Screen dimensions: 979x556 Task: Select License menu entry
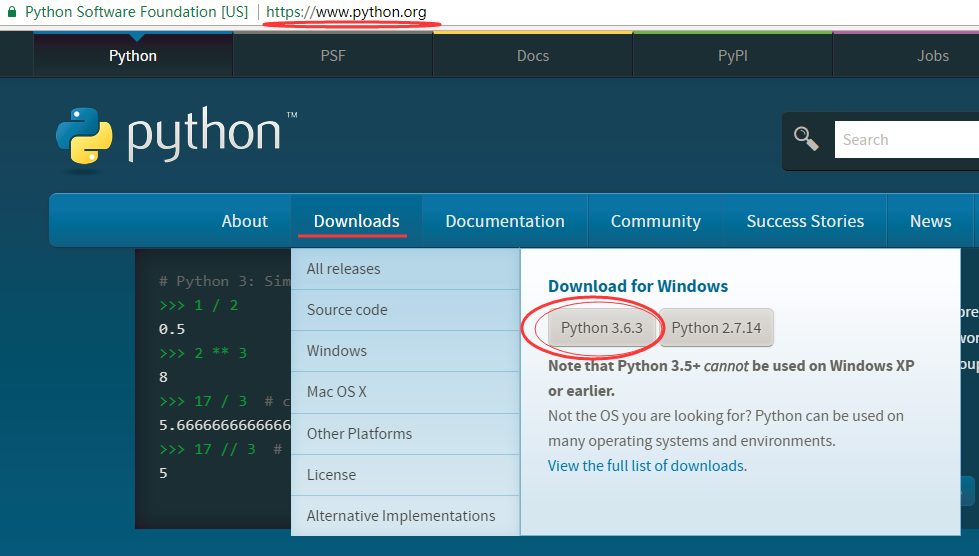point(405,475)
